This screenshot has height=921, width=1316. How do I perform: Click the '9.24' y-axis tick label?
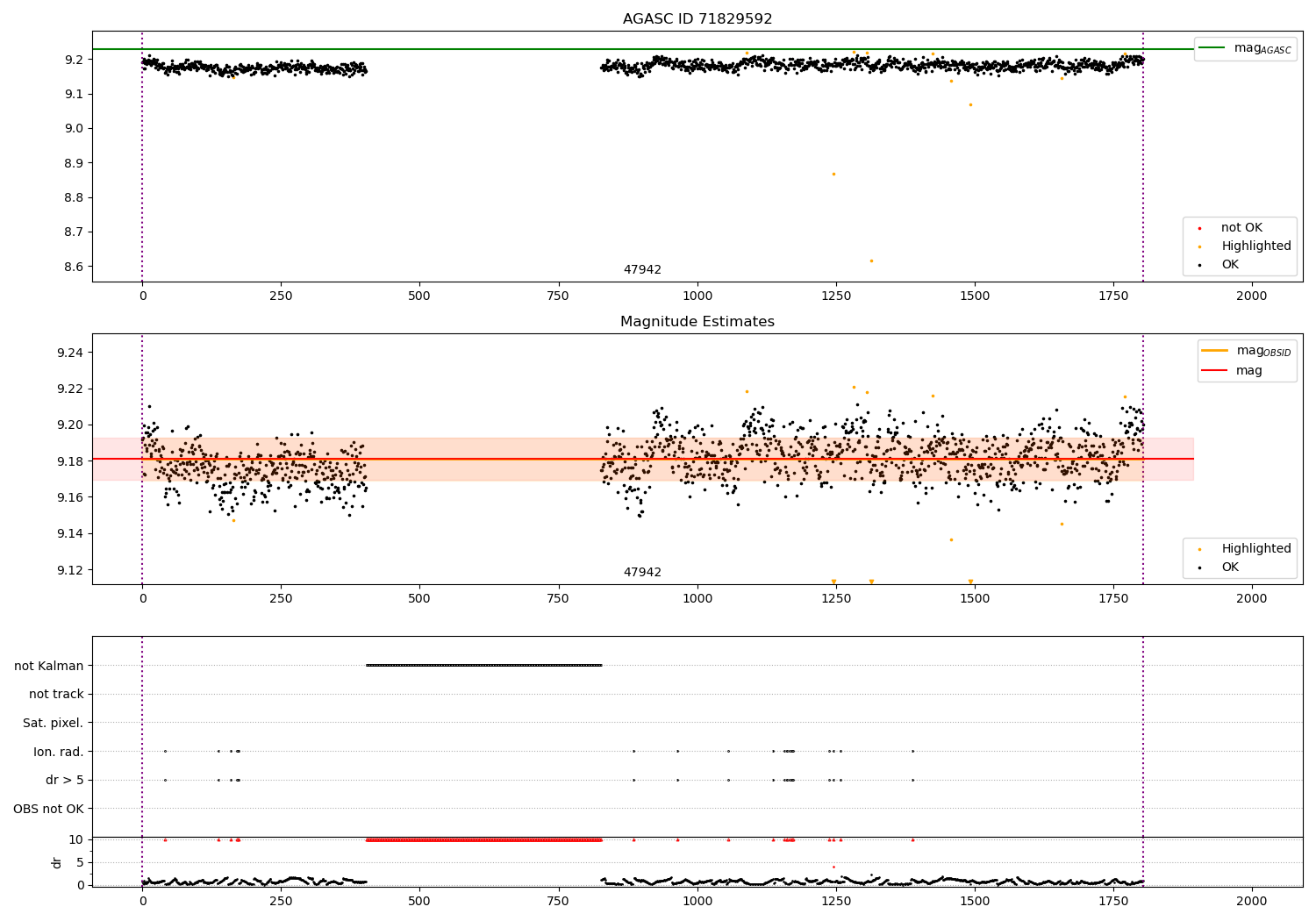point(69,353)
